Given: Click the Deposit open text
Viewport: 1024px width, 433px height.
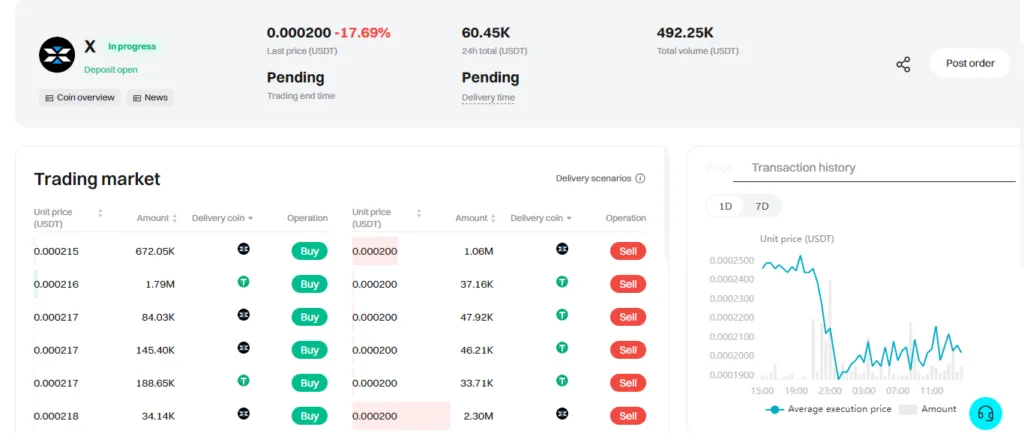Looking at the screenshot, I should [111, 69].
